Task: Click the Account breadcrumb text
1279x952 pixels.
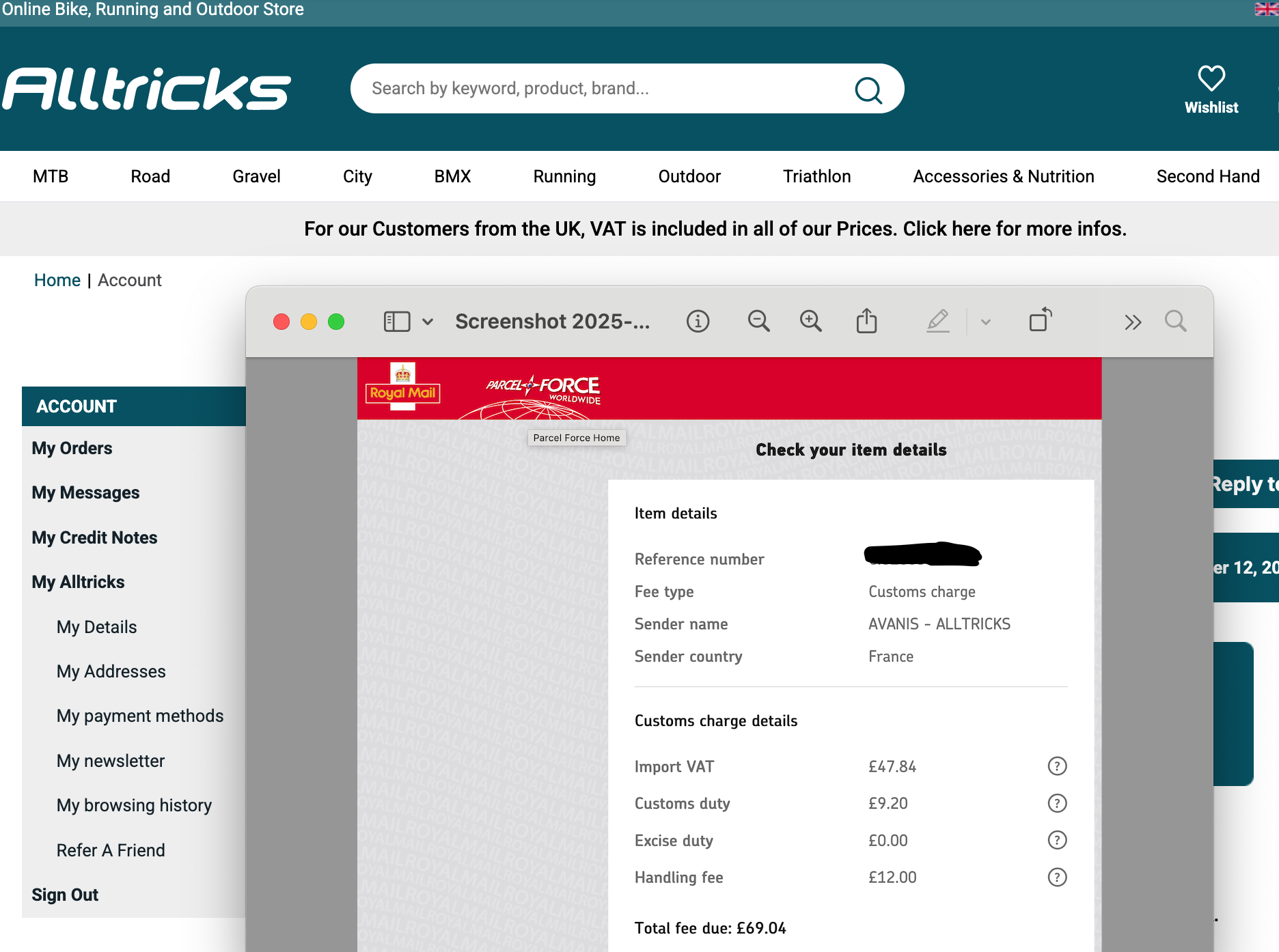Action: [130, 280]
